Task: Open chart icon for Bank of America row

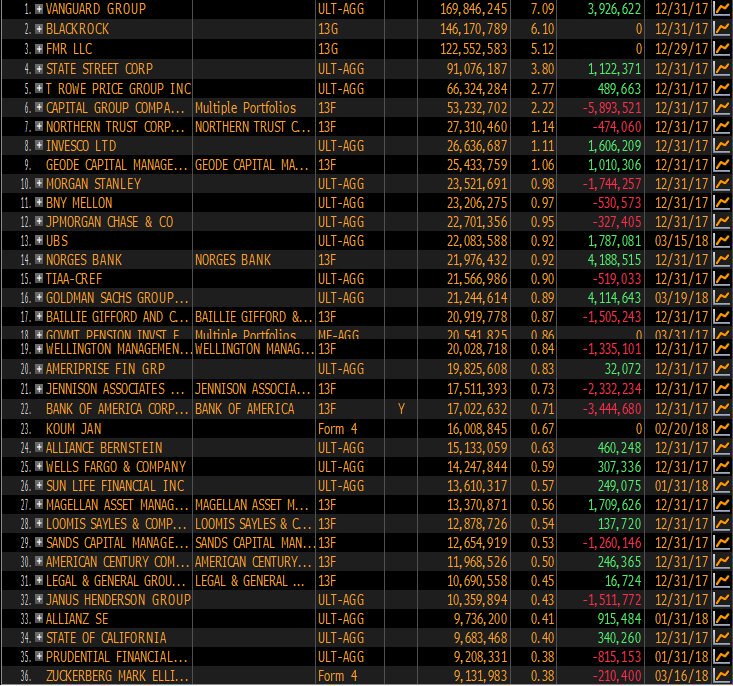Action: pyautogui.click(x=722, y=409)
